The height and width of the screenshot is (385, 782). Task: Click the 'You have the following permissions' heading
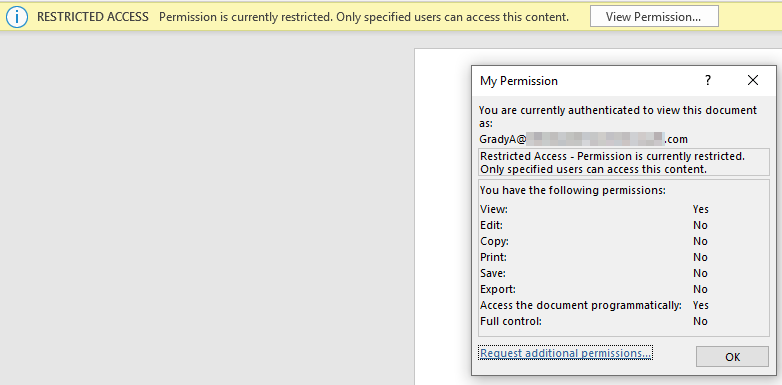coord(573,191)
